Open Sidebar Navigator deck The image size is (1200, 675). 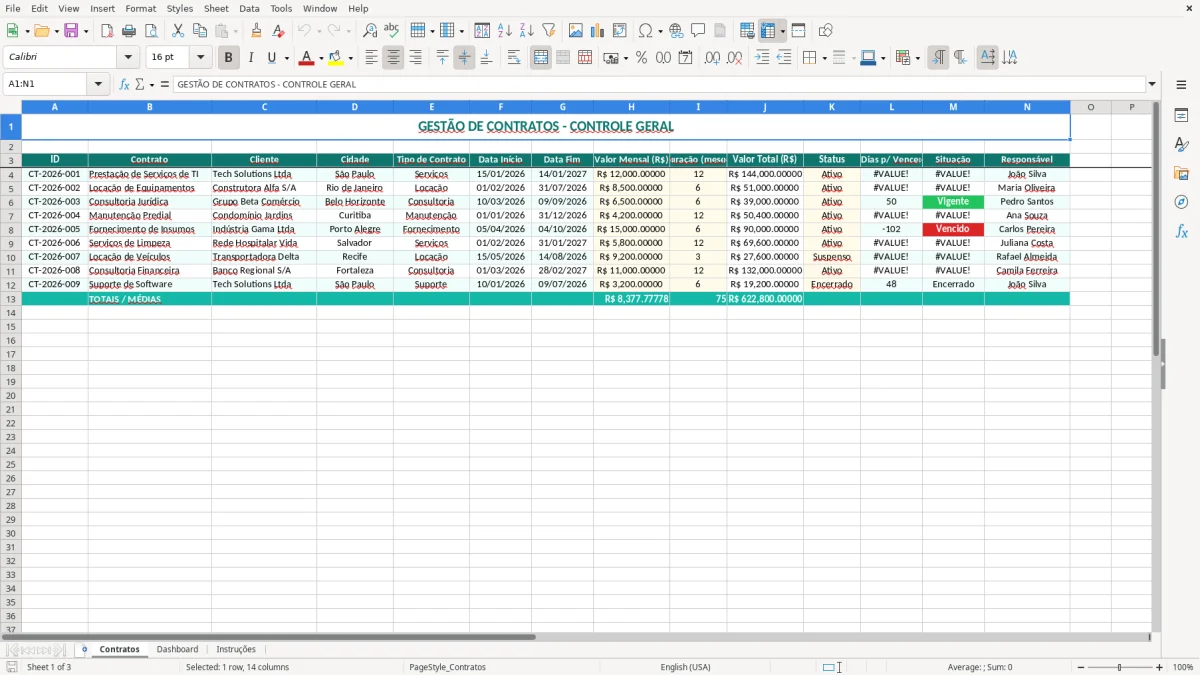1181,203
